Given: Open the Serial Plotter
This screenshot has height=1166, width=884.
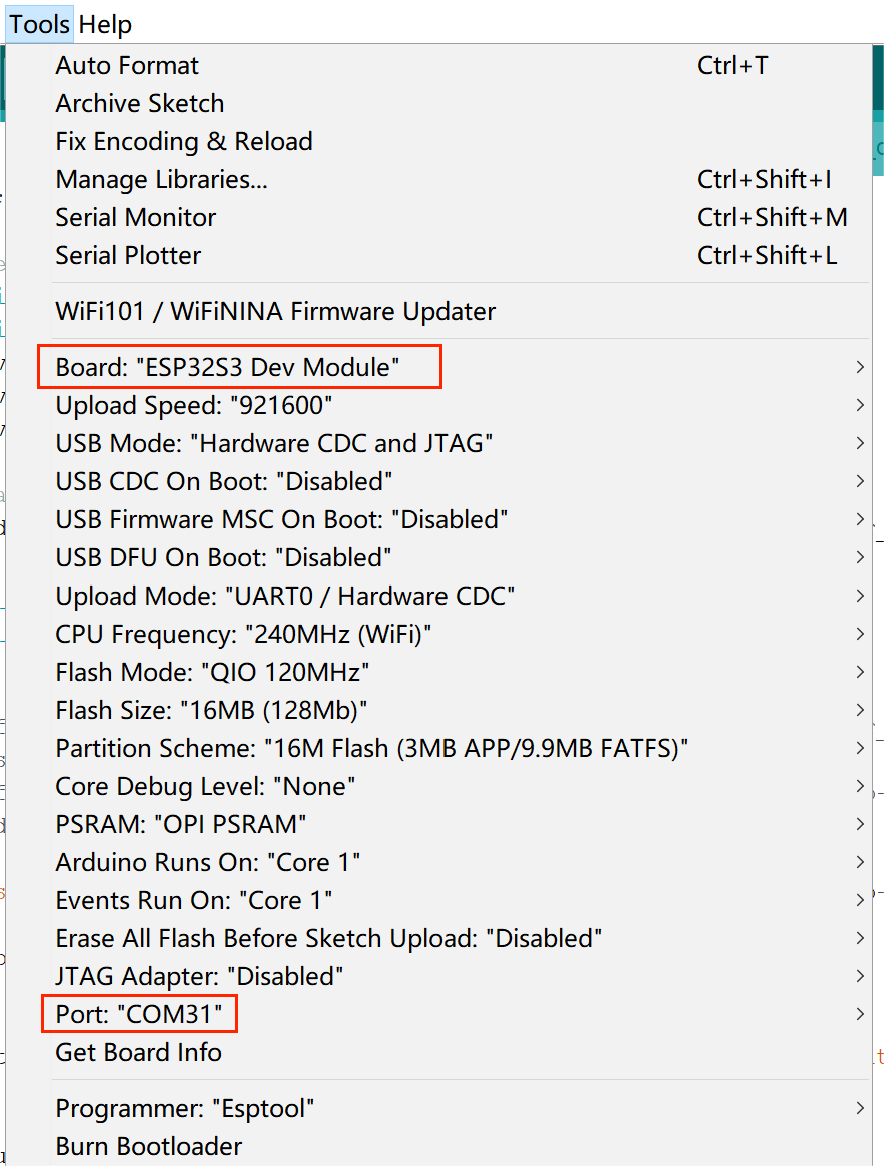Looking at the screenshot, I should (461, 255).
